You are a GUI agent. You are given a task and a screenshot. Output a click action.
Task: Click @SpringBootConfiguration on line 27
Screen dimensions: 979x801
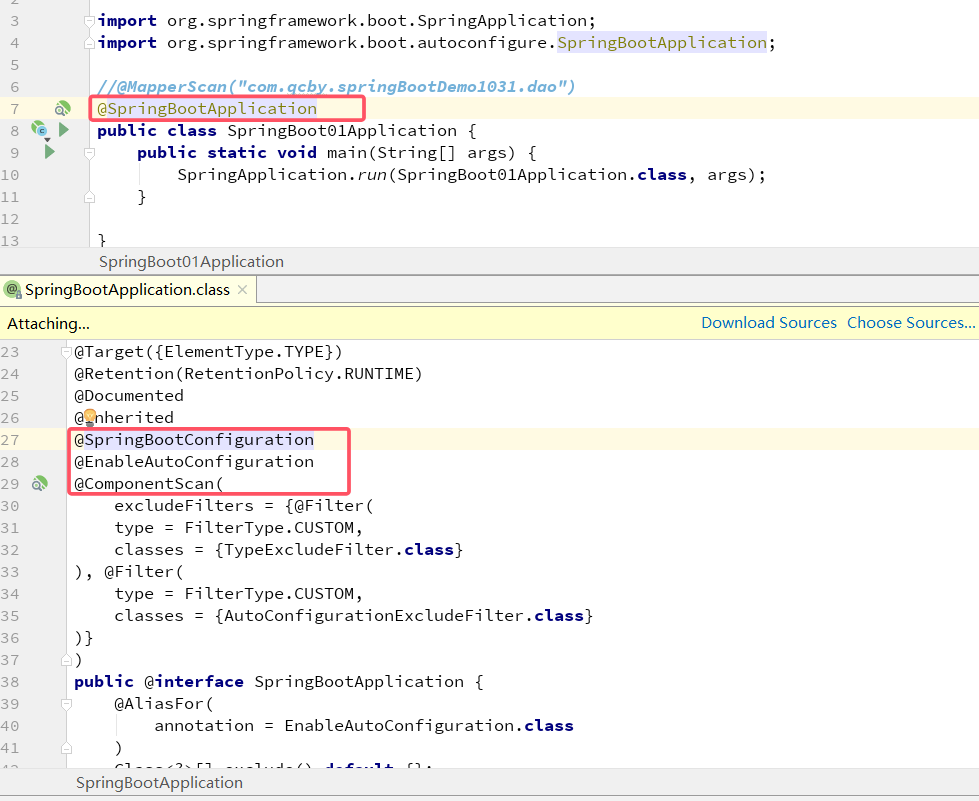pyautogui.click(x=194, y=440)
